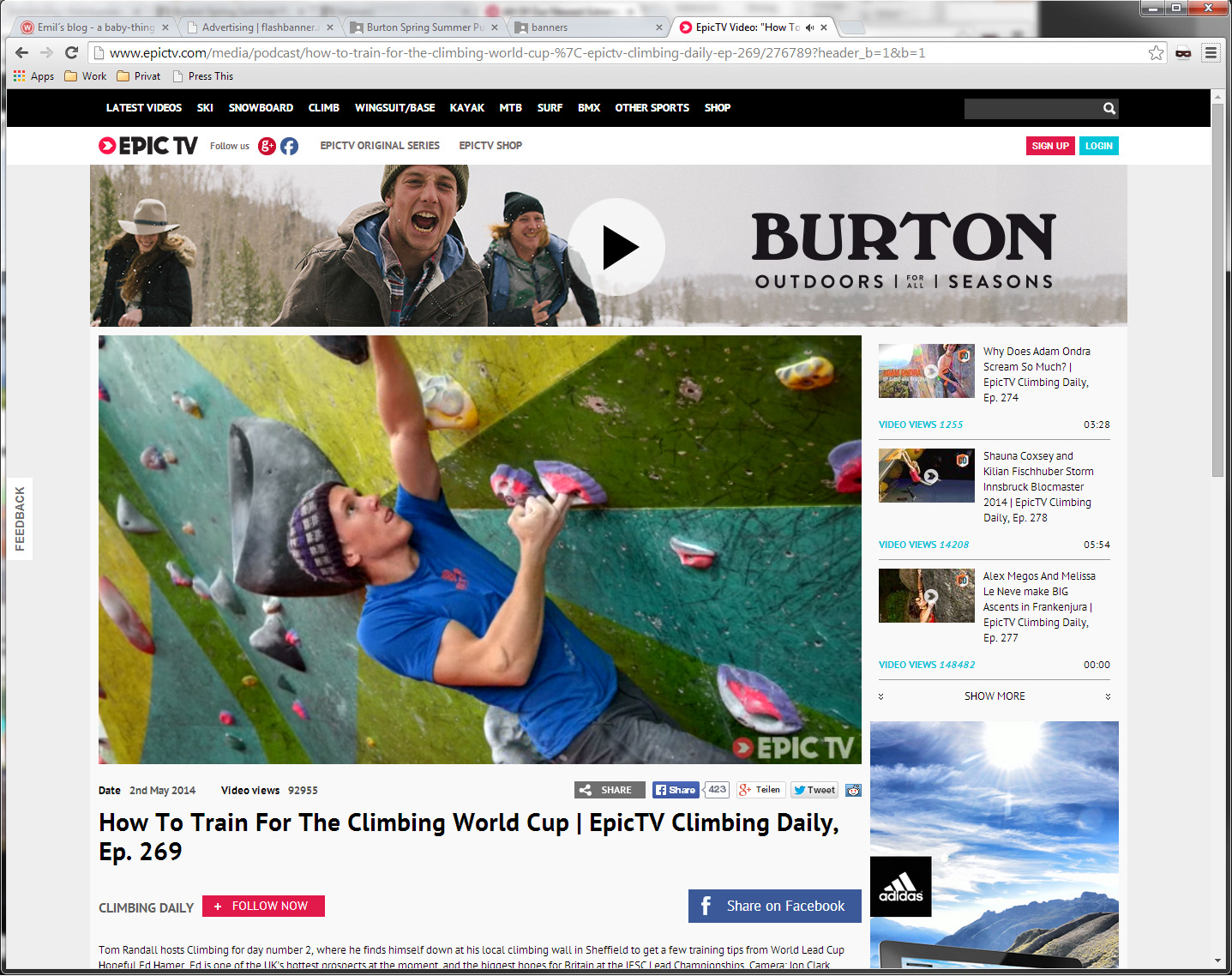
Task: Open the EPICTV SHOP link
Action: point(490,146)
